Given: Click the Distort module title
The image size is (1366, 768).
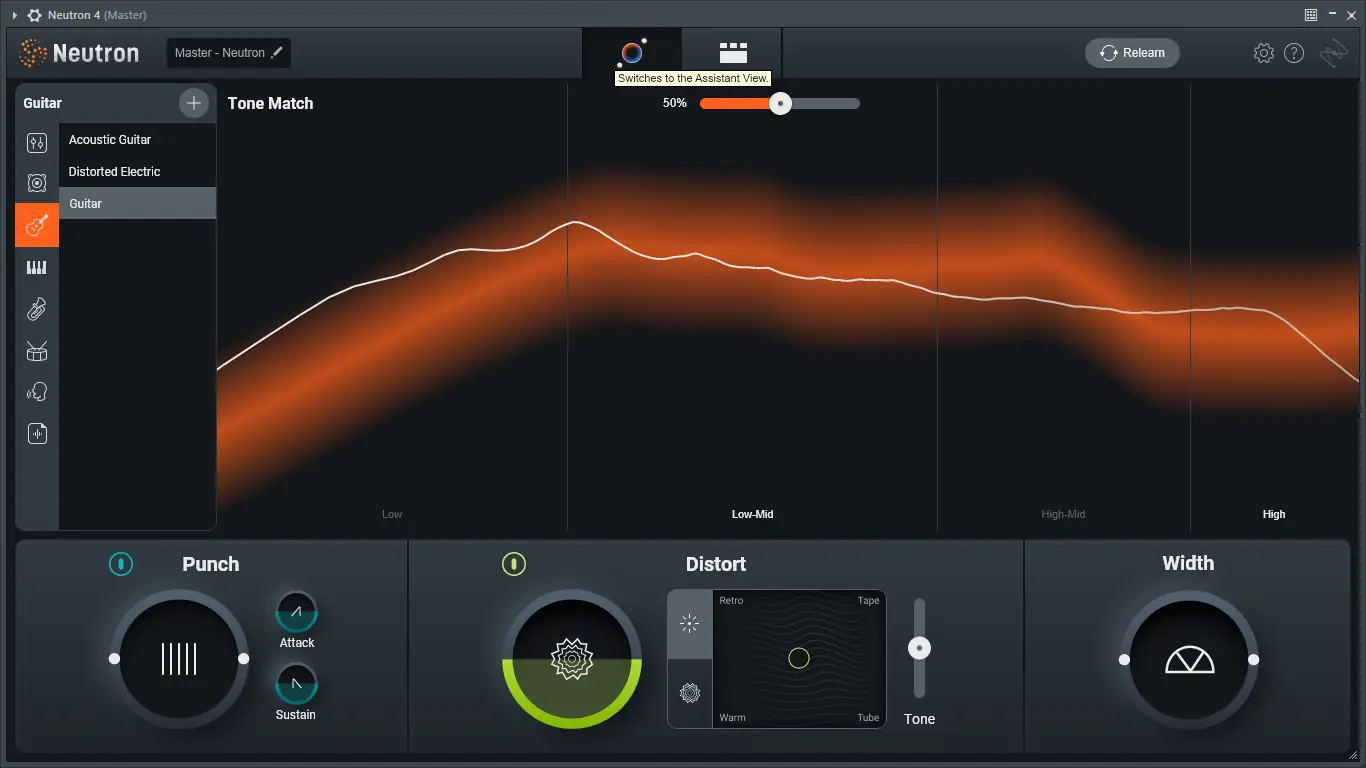Looking at the screenshot, I should coord(716,564).
